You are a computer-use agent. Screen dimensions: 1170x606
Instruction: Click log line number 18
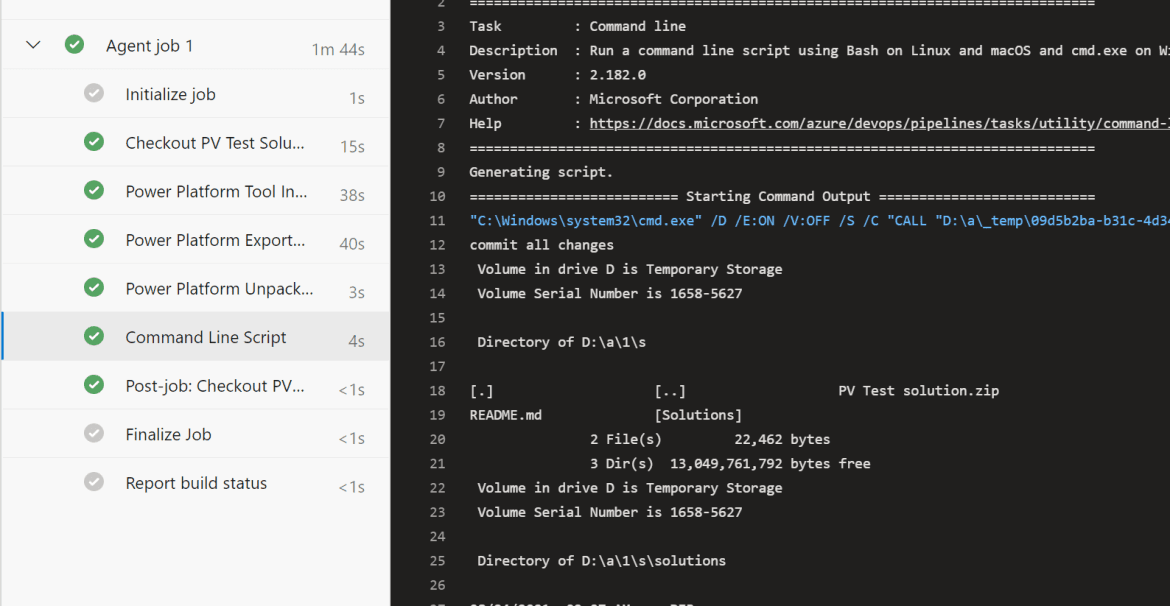(x=437, y=391)
